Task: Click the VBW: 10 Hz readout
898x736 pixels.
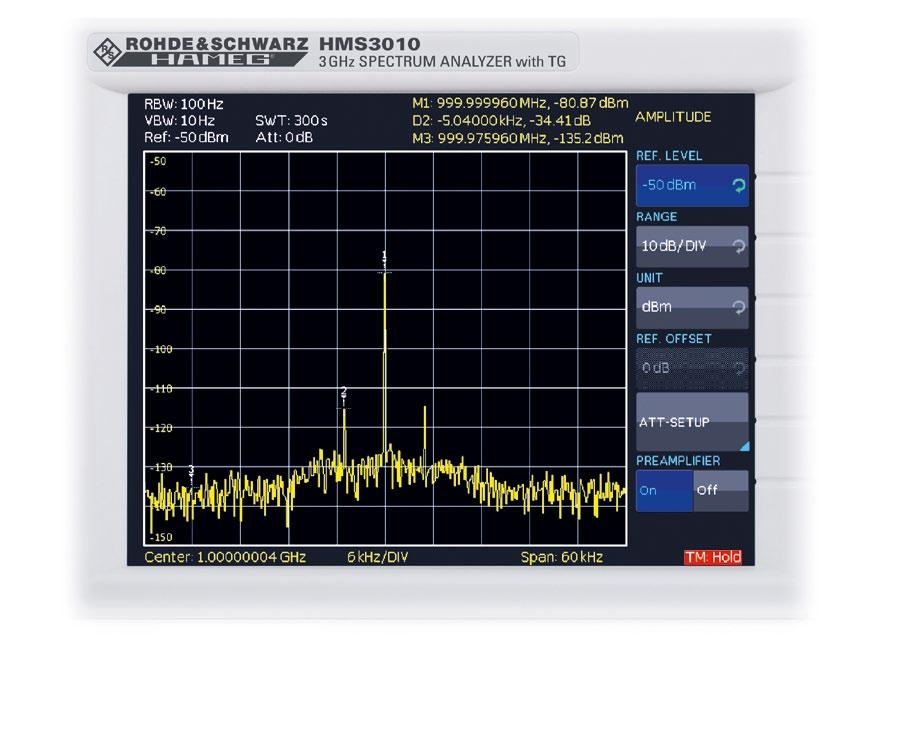Action: pyautogui.click(x=179, y=121)
